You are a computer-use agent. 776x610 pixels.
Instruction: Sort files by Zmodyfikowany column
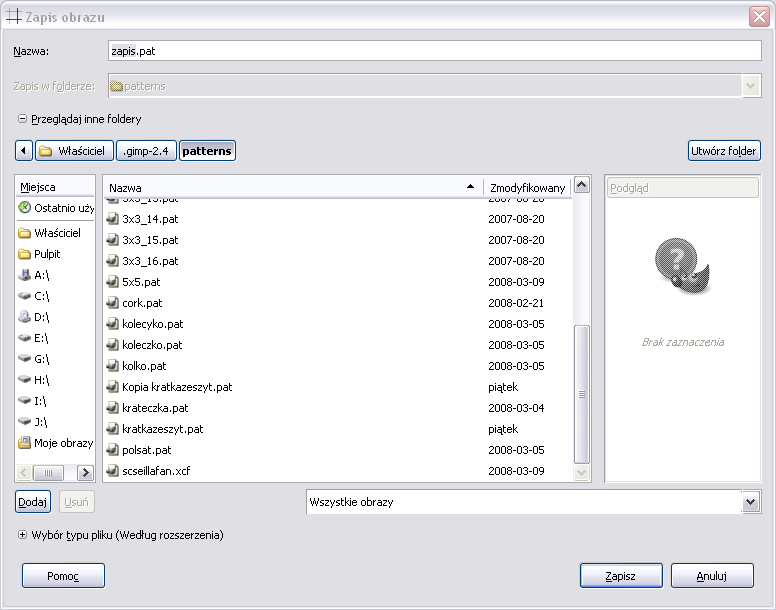(x=527, y=187)
